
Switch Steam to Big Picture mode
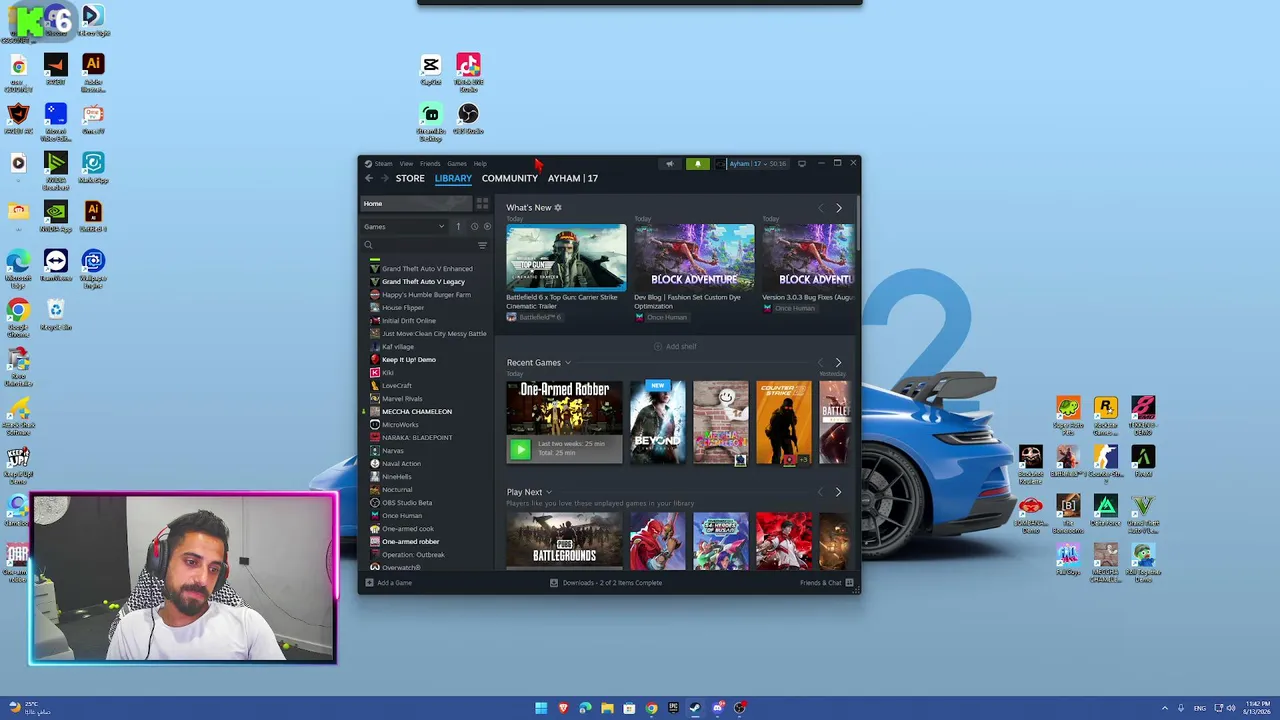[x=801, y=164]
